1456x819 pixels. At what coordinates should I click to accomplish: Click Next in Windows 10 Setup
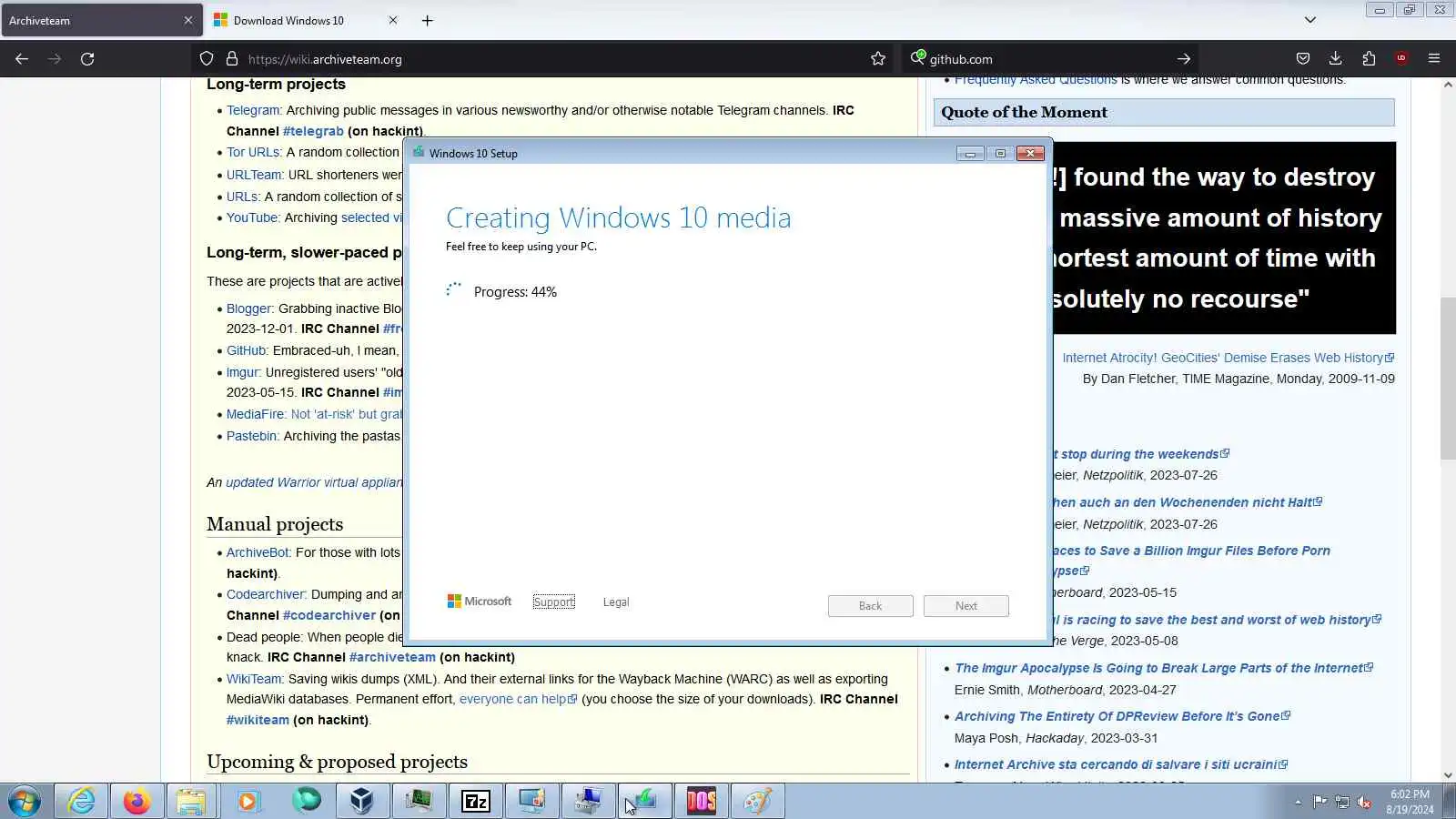(x=966, y=606)
